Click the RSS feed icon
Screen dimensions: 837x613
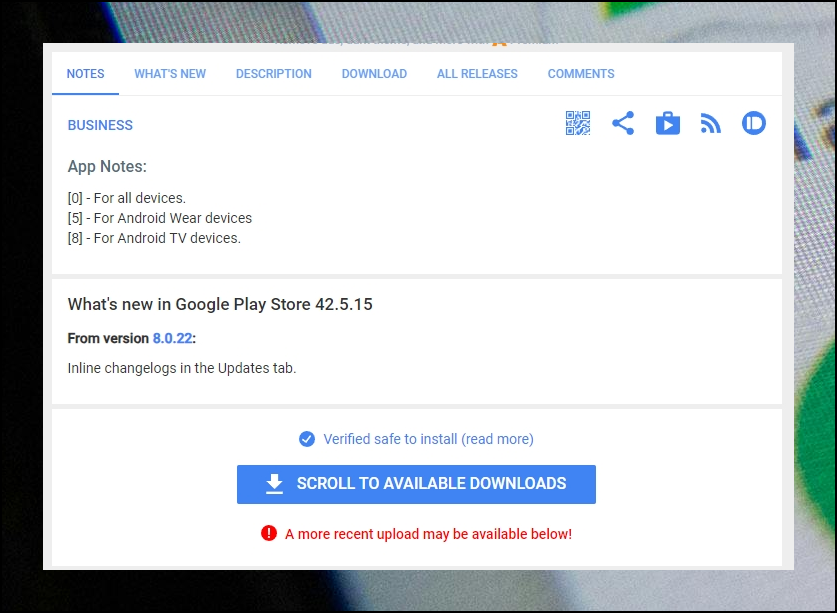click(710, 124)
